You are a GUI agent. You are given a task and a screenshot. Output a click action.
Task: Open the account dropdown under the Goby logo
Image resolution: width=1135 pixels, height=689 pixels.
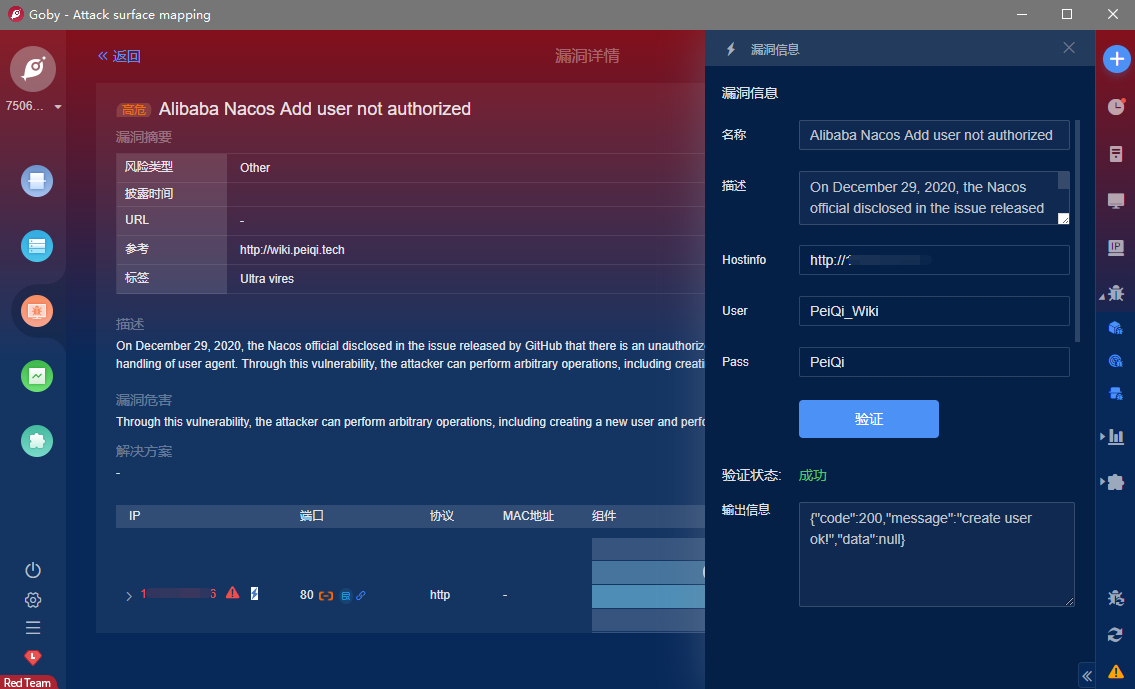58,107
